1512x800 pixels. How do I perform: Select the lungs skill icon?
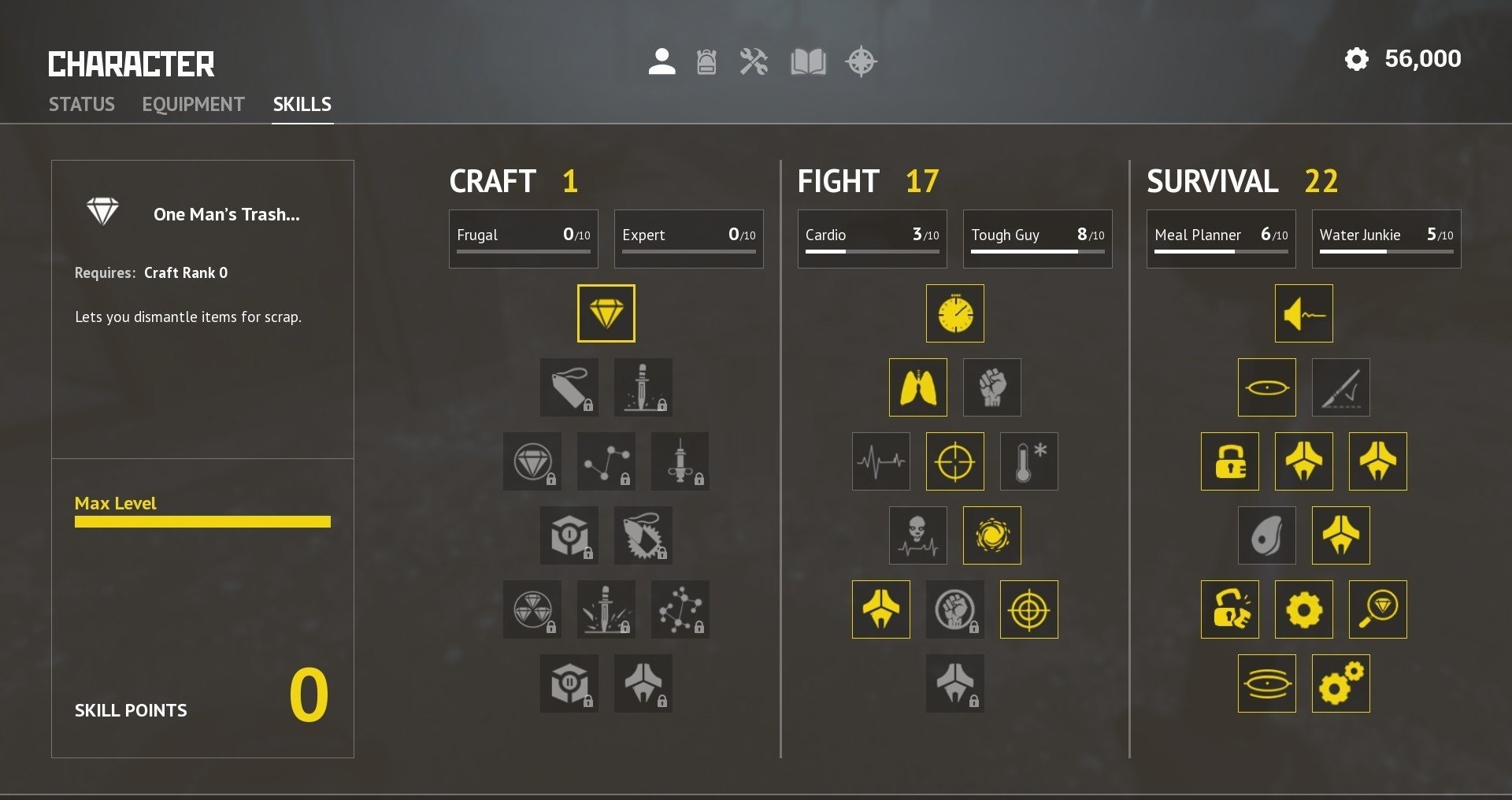click(x=917, y=387)
